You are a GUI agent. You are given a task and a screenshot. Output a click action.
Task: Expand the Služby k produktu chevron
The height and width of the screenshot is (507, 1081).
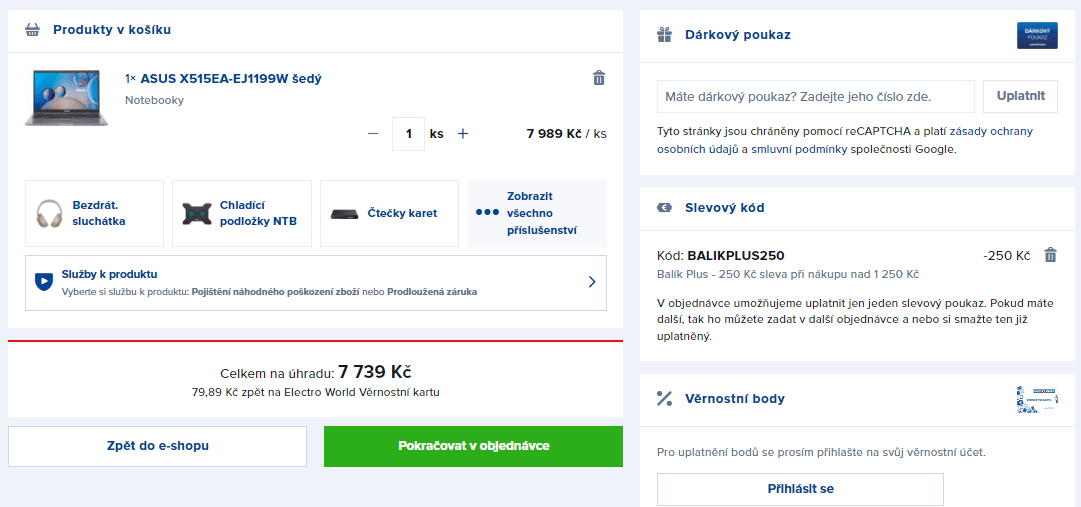(592, 281)
